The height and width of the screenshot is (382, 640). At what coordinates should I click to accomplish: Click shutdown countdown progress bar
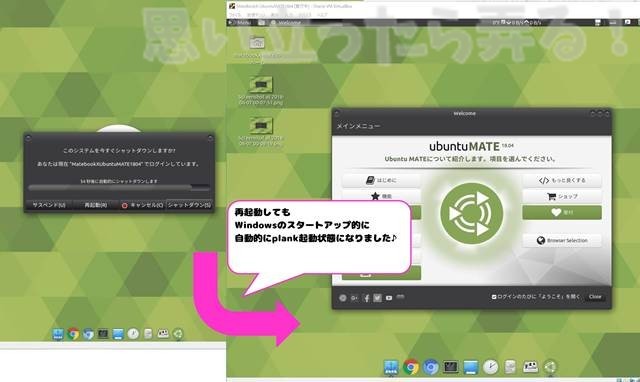tap(119, 188)
